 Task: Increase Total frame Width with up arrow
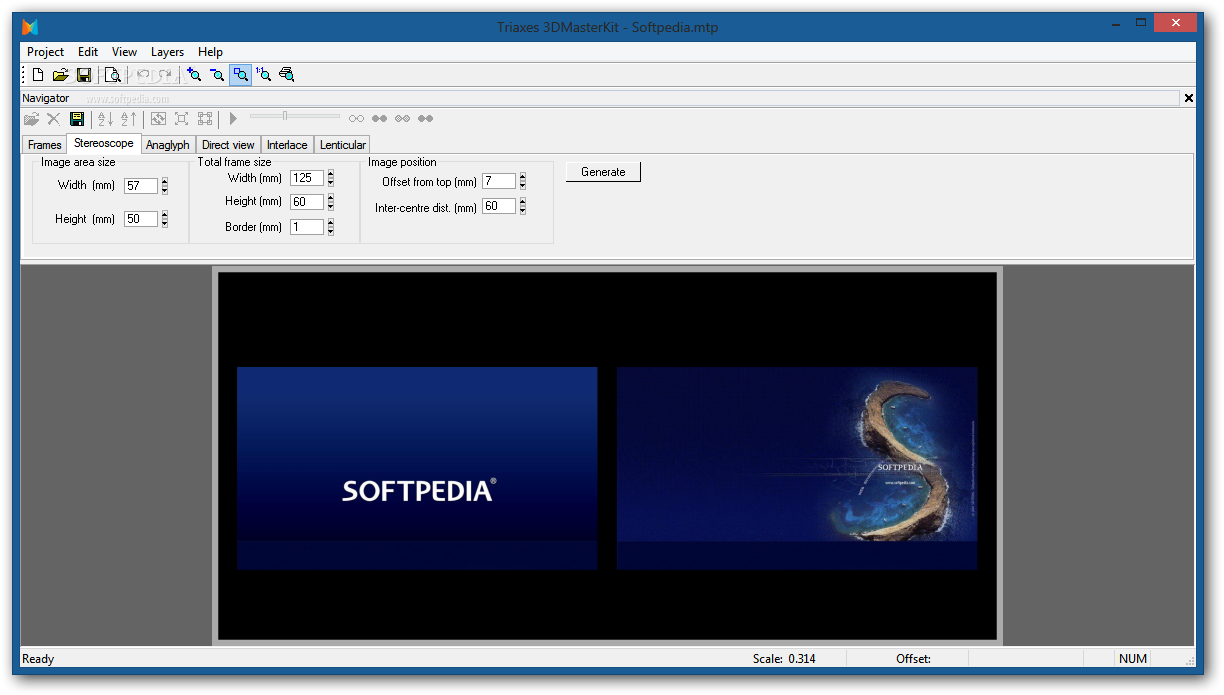point(331,174)
